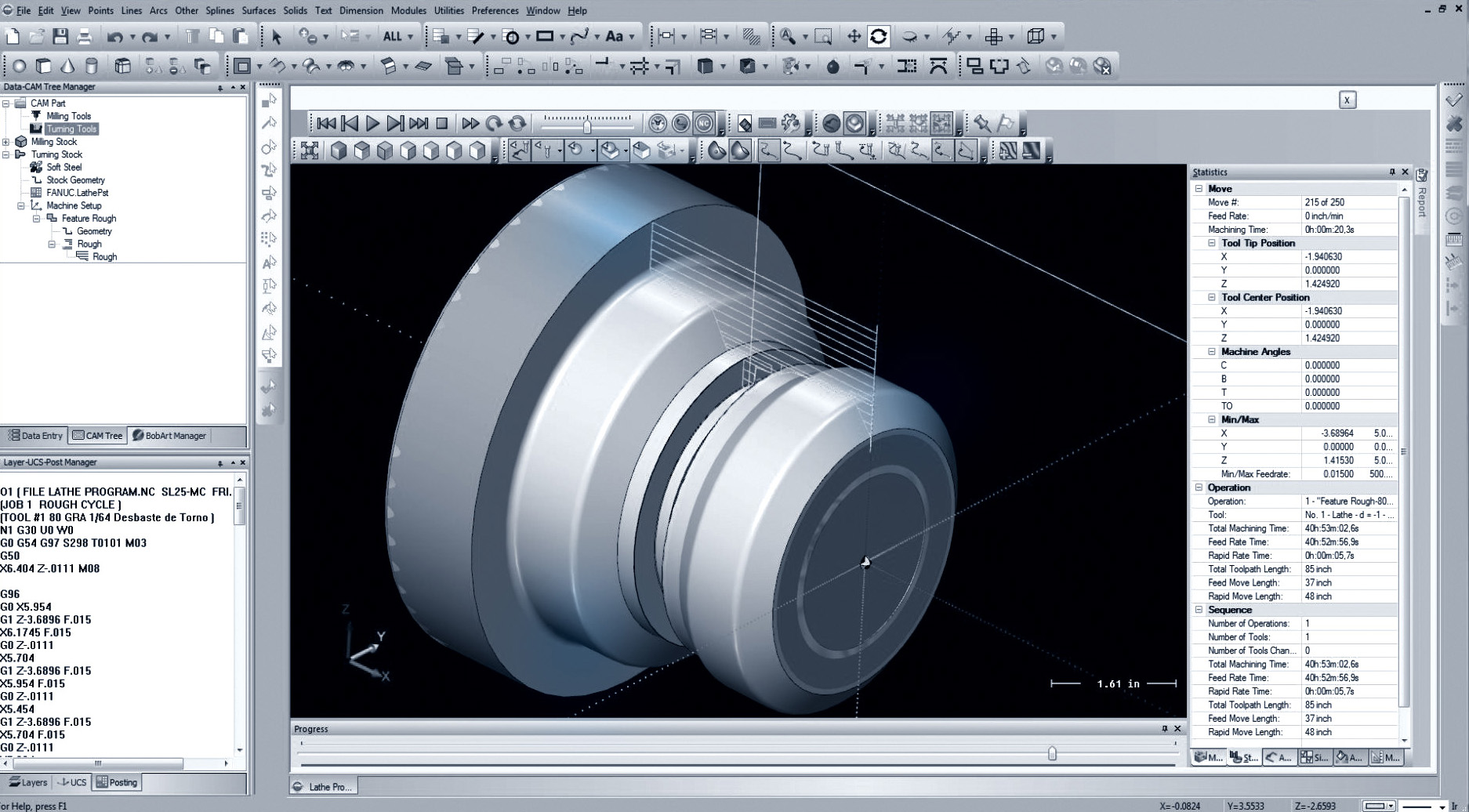
Task: Select the arrow pointer tool
Action: pos(276,37)
